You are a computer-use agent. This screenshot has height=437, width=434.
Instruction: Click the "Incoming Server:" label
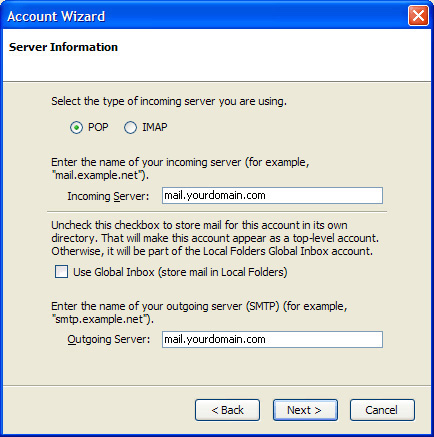pos(108,196)
